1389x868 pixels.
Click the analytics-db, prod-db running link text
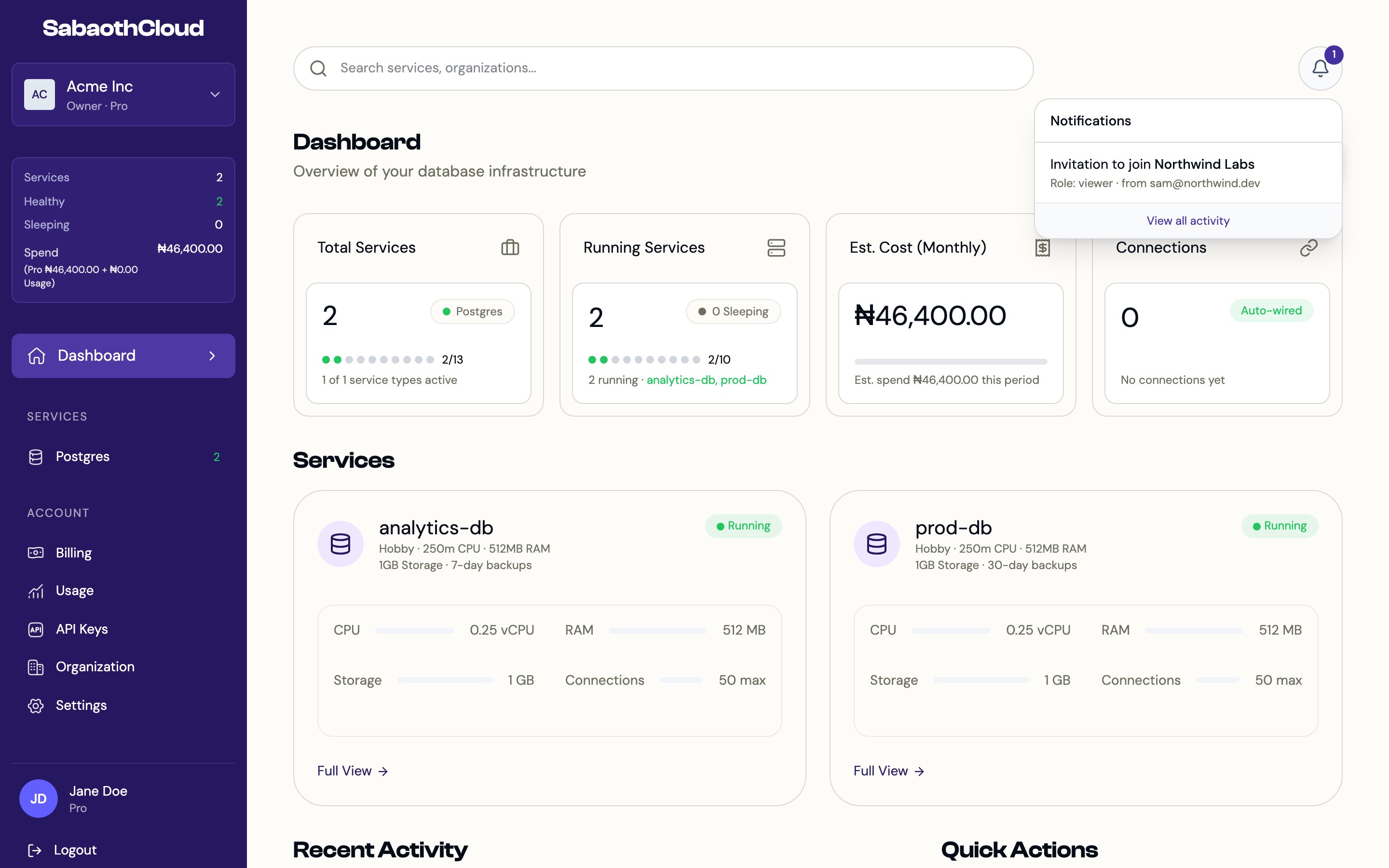pyautogui.click(x=707, y=380)
